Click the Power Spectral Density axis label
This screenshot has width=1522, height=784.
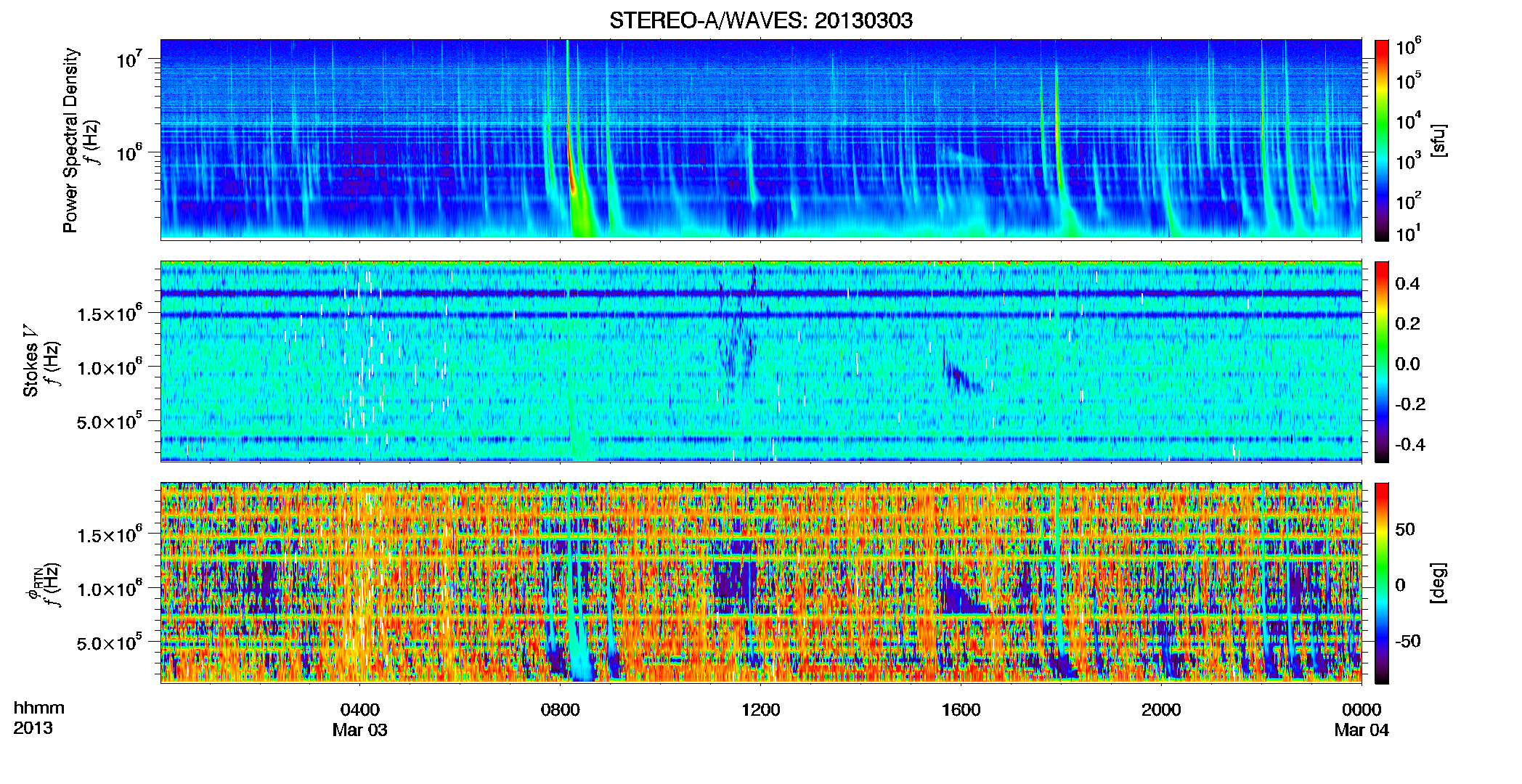70,140
